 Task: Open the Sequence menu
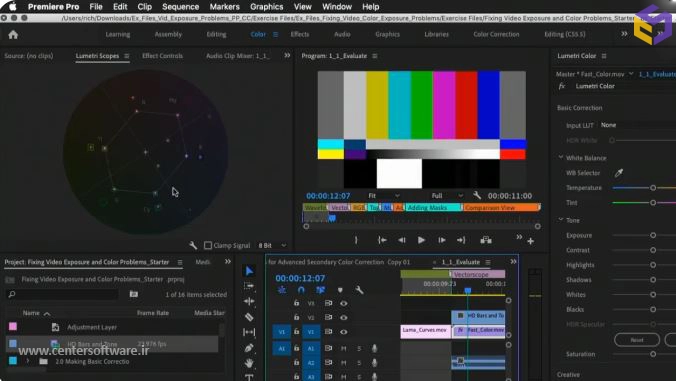pos(180,7)
